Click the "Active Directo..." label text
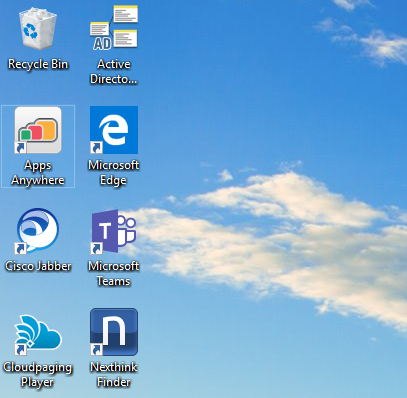This screenshot has height=398, width=407. [x=114, y=71]
